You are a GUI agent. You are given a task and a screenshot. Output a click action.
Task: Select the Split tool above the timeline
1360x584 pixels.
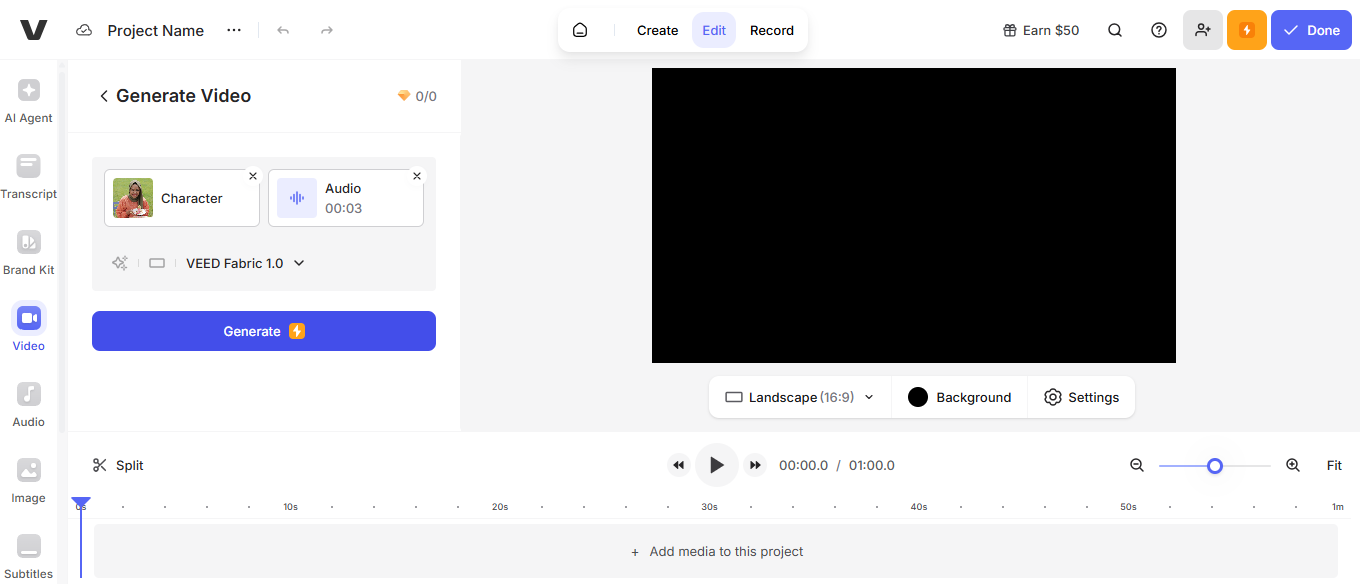coord(117,465)
